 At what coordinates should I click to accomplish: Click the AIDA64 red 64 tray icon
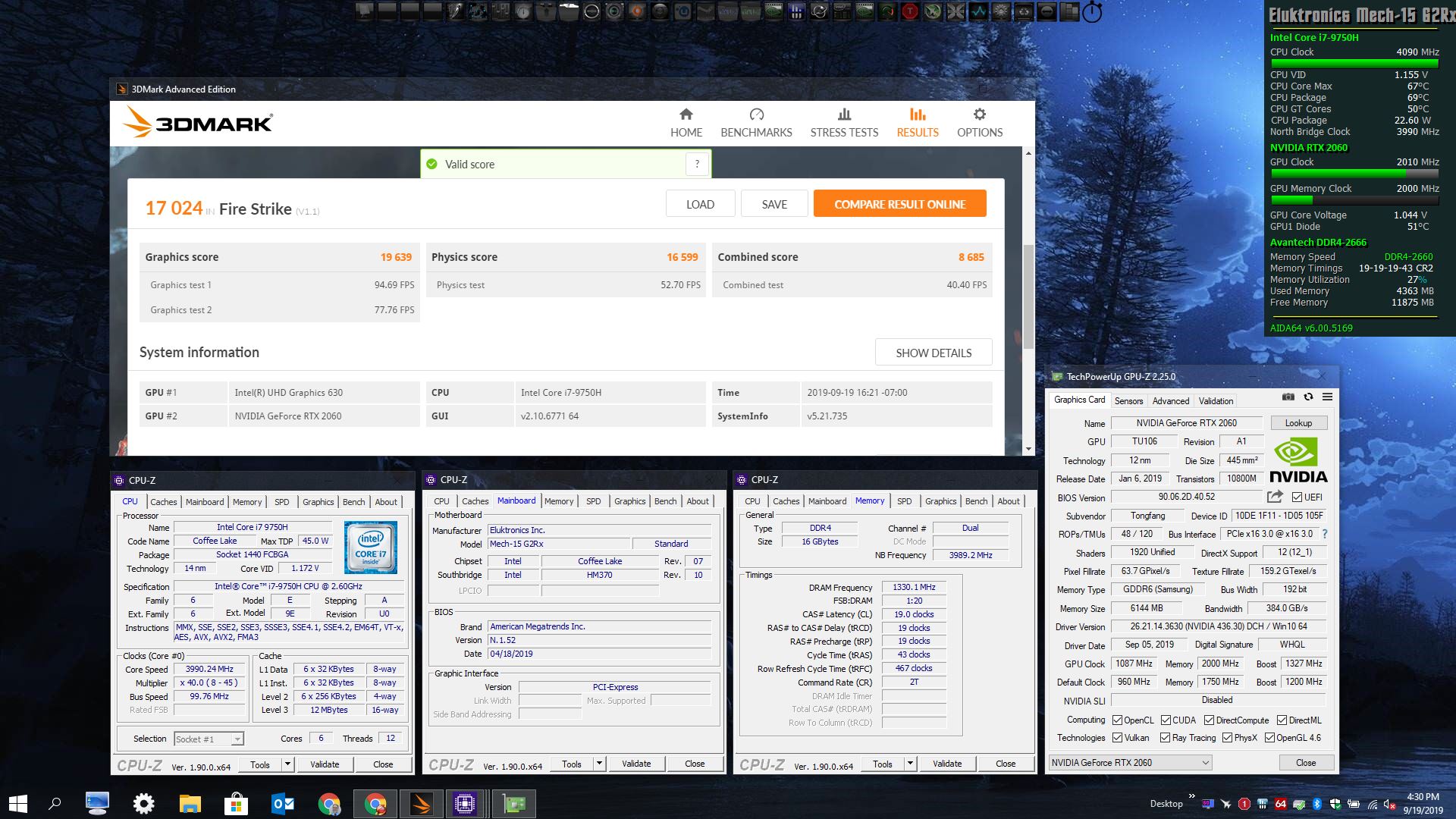tap(1280, 804)
